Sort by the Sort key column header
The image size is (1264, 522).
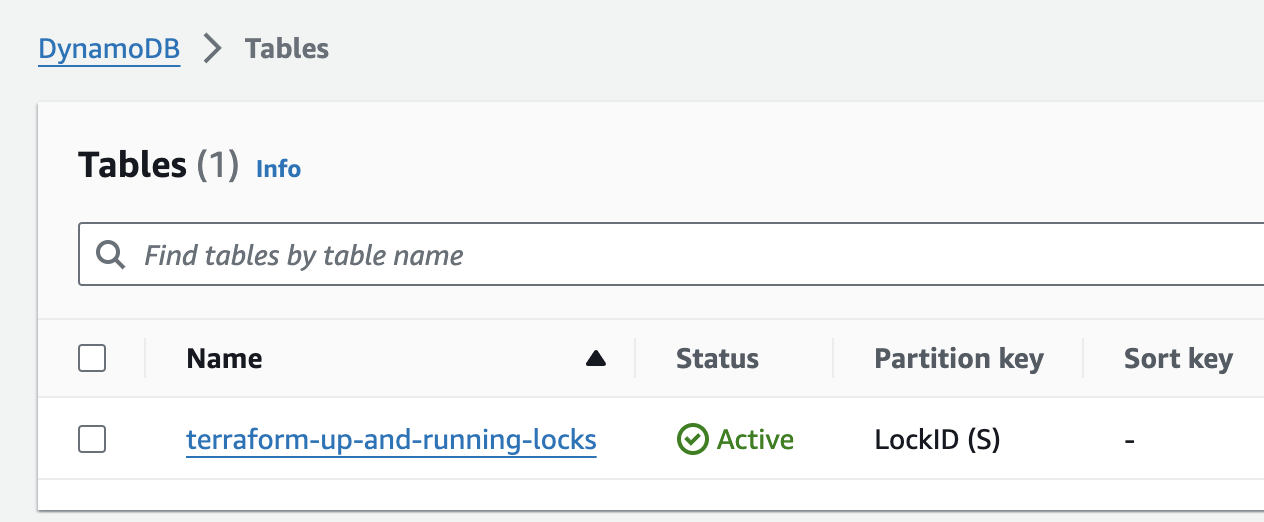1178,359
